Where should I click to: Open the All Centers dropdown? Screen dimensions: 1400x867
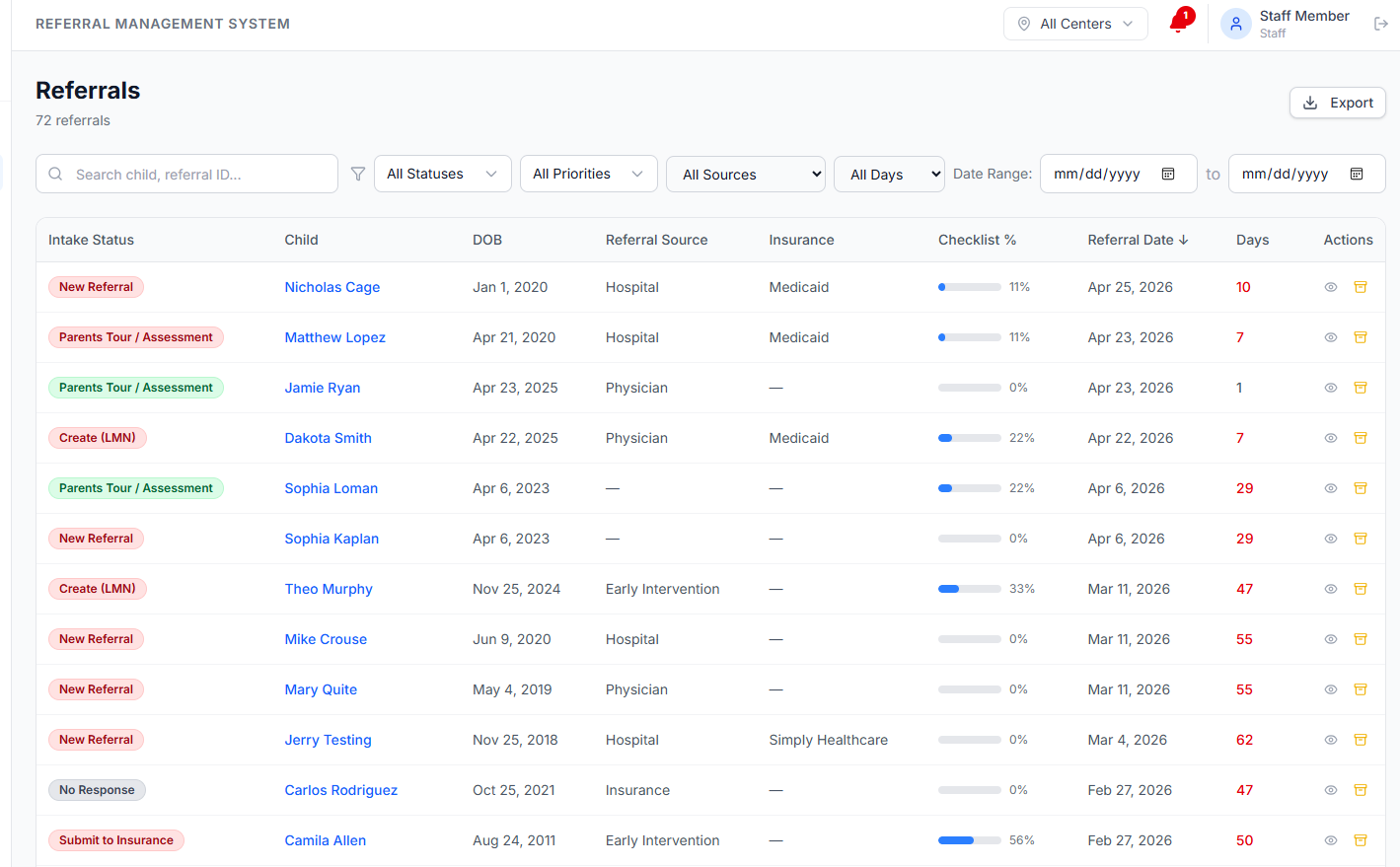1075,24
